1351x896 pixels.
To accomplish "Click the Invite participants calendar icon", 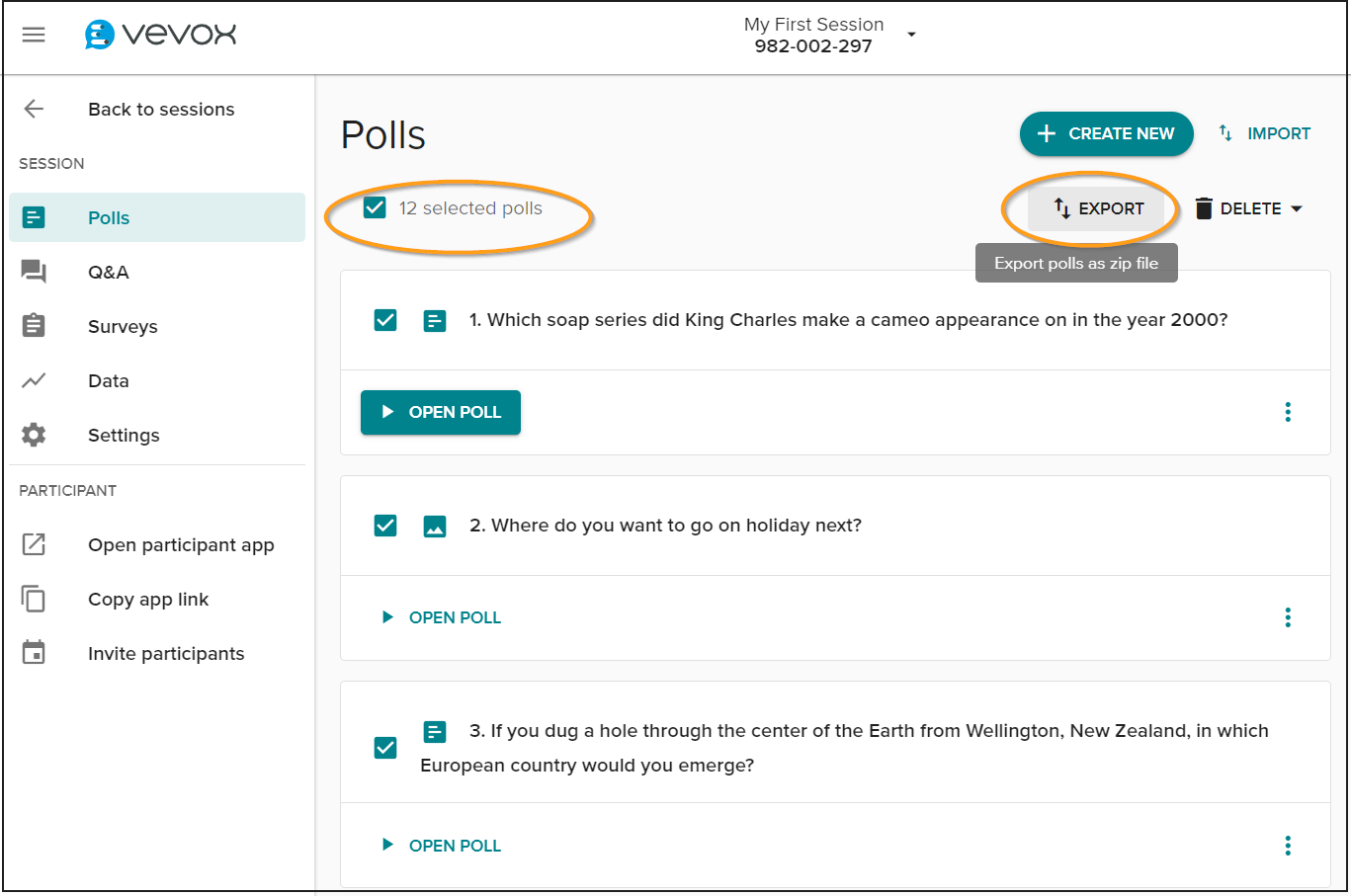I will click(x=34, y=652).
